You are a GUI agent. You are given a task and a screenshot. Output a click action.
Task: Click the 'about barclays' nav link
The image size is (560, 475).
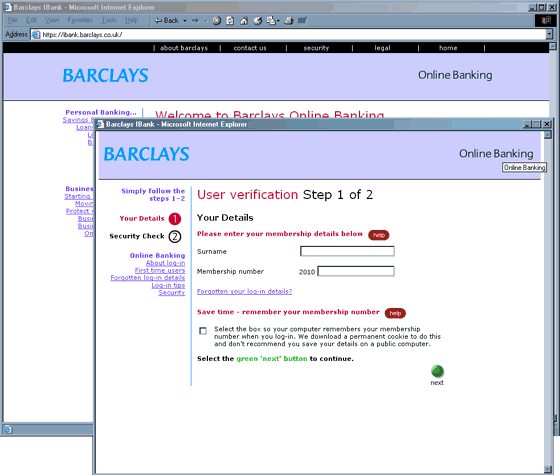[184, 48]
